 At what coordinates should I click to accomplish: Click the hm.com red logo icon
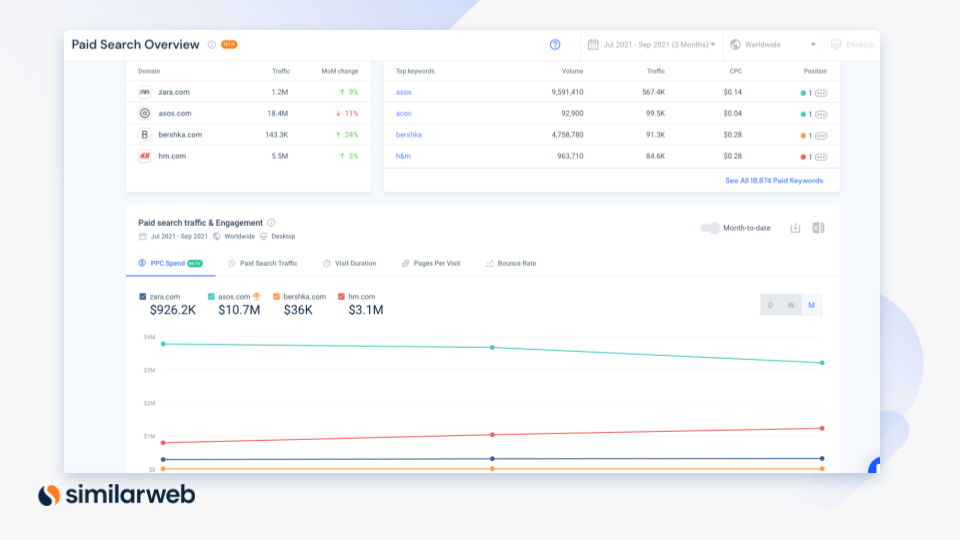(x=144, y=156)
